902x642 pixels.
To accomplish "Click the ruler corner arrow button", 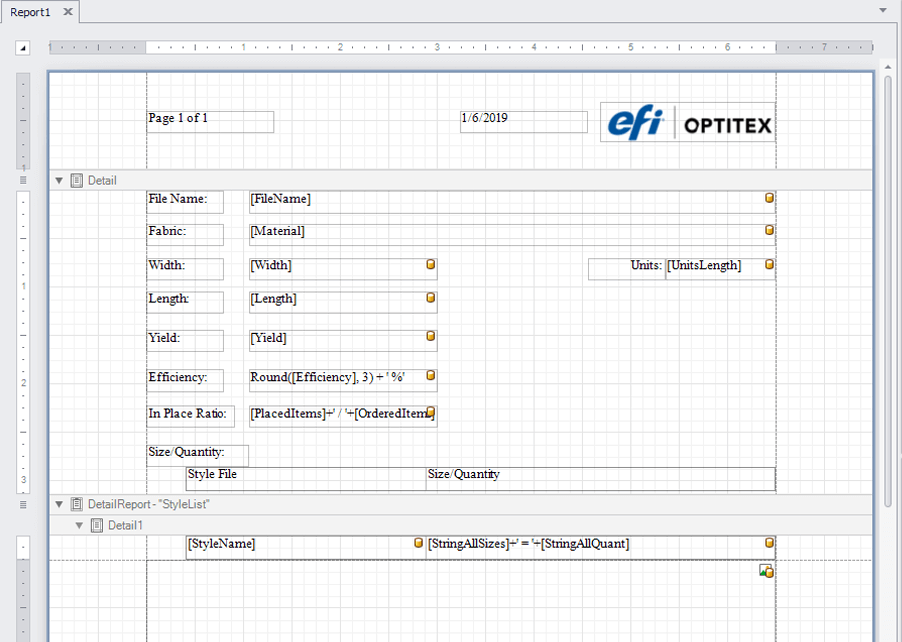I will tap(23, 47).
